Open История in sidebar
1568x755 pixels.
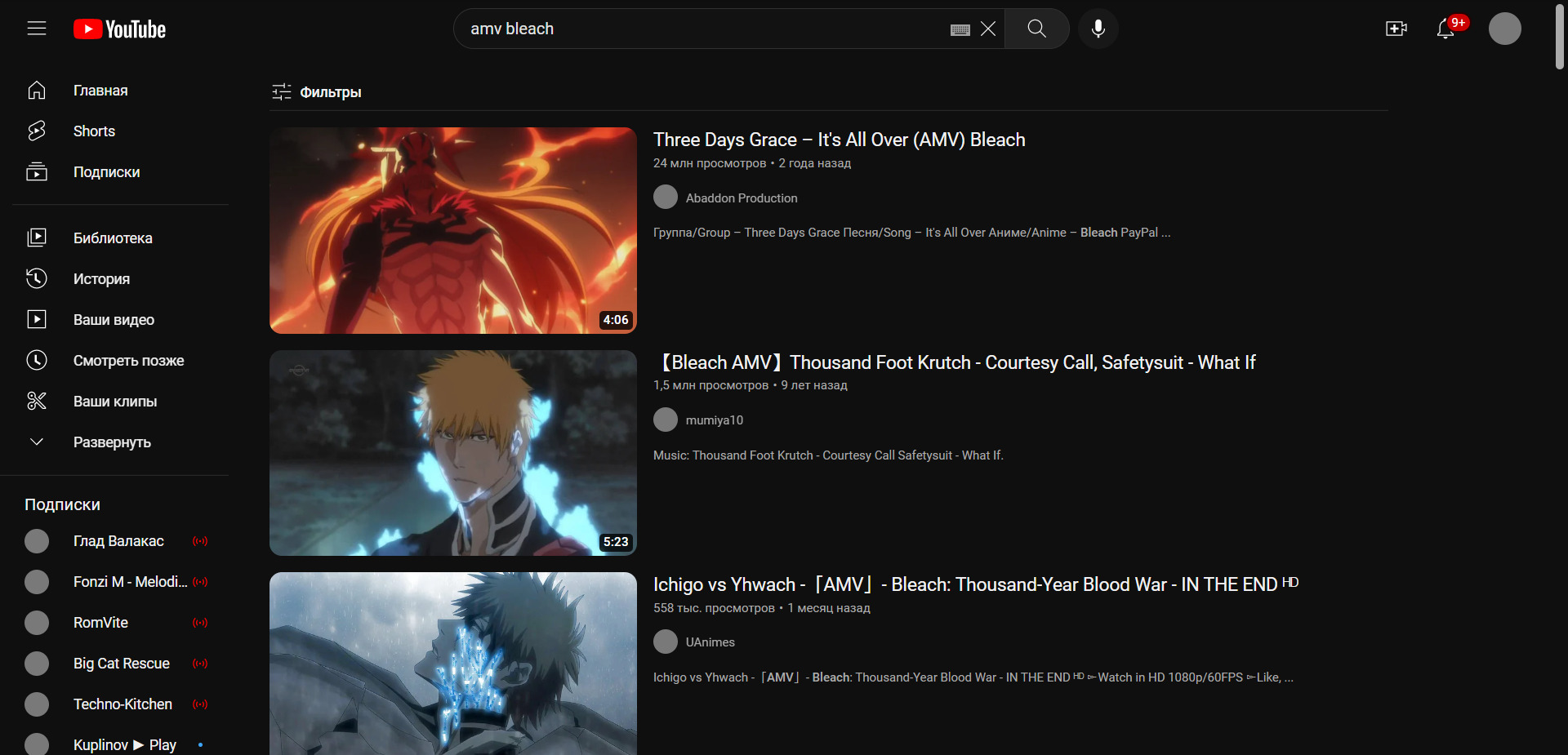tap(101, 279)
